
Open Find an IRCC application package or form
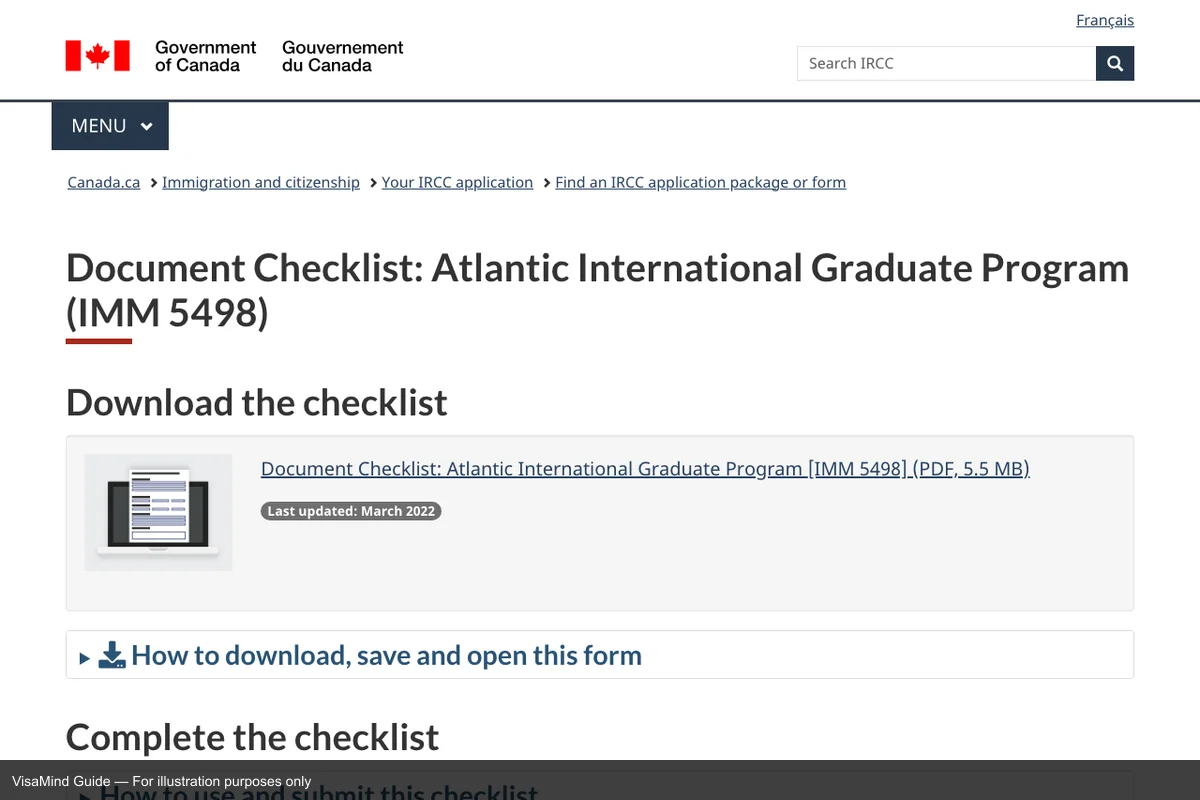(700, 183)
